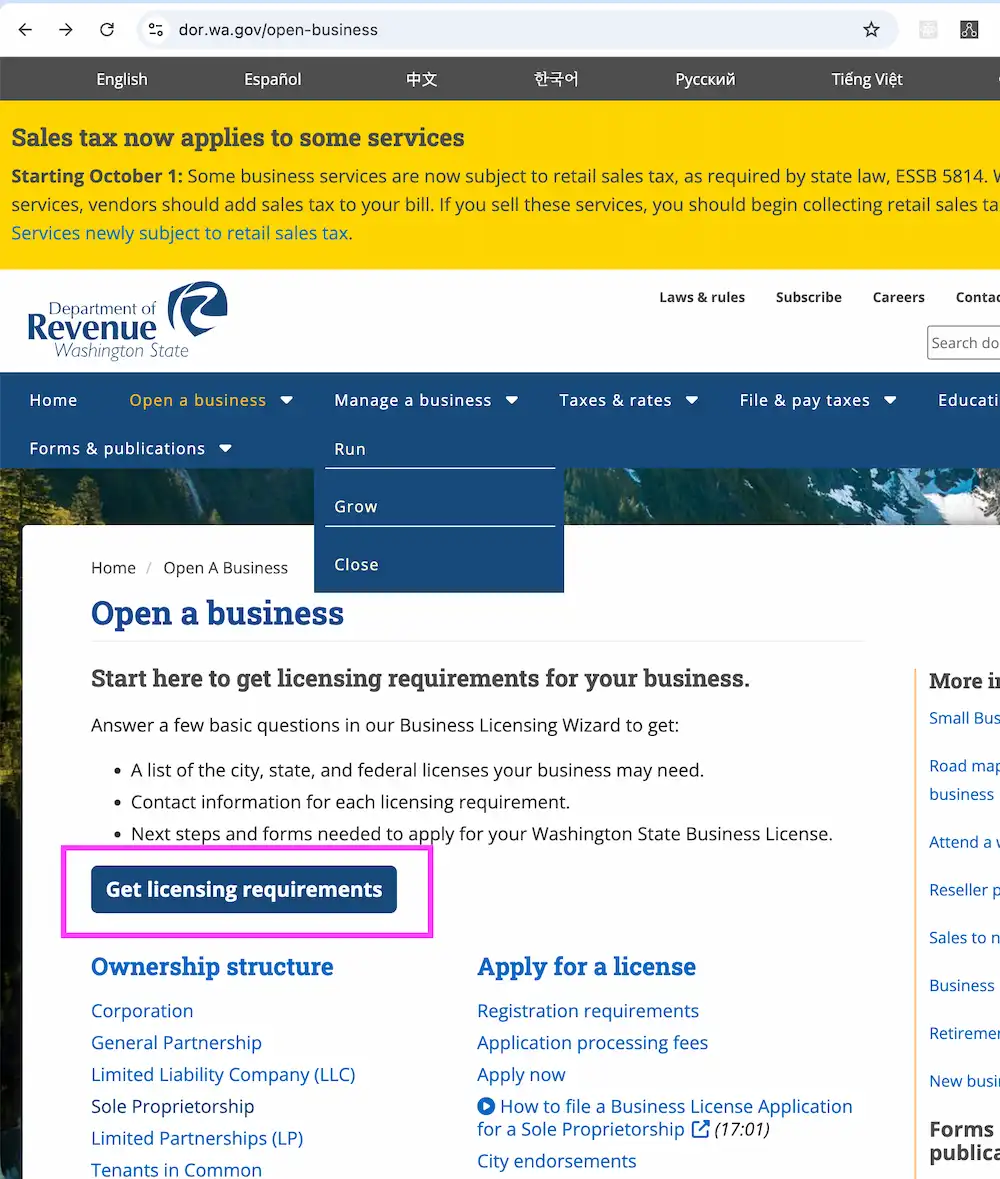This screenshot has height=1179, width=1000.
Task: Click the Department of Revenue logo
Action: point(127,320)
